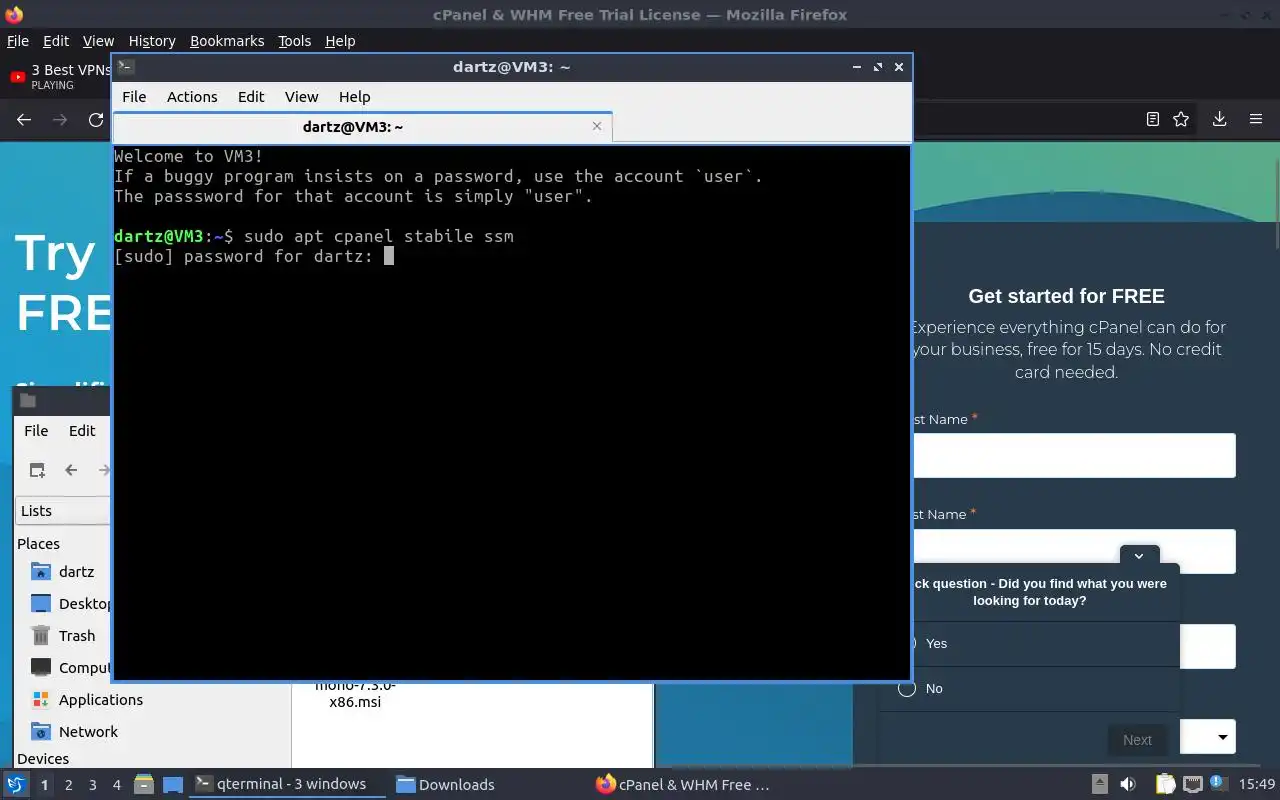1280x800 pixels.
Task: Switch to virtual desktop 3
Action: pyautogui.click(x=92, y=785)
